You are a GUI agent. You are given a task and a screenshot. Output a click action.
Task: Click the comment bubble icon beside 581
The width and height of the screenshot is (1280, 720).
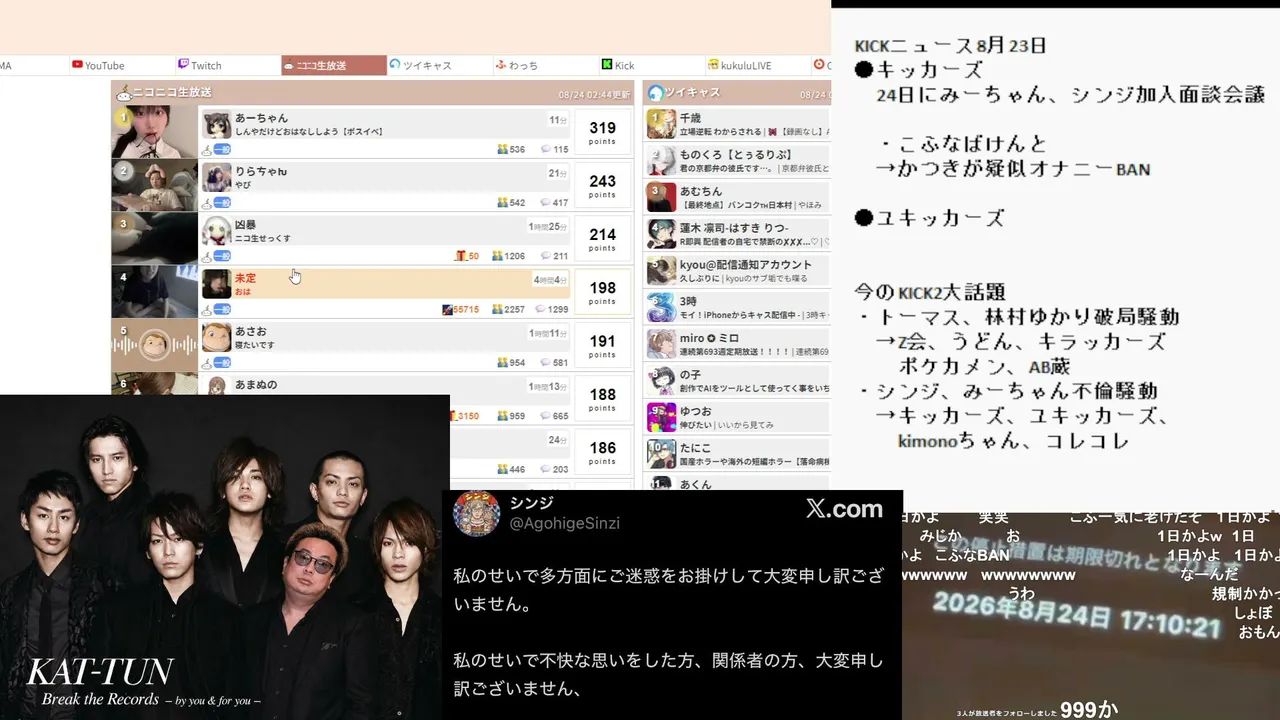[546, 363]
